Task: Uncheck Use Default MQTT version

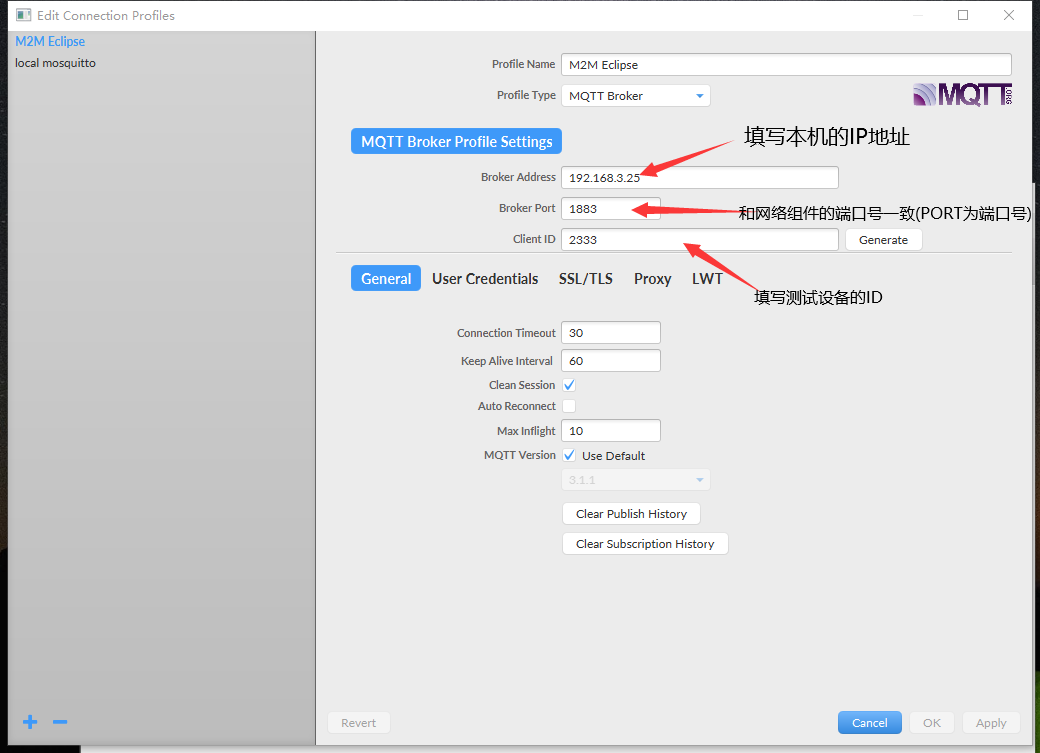Action: (x=569, y=455)
